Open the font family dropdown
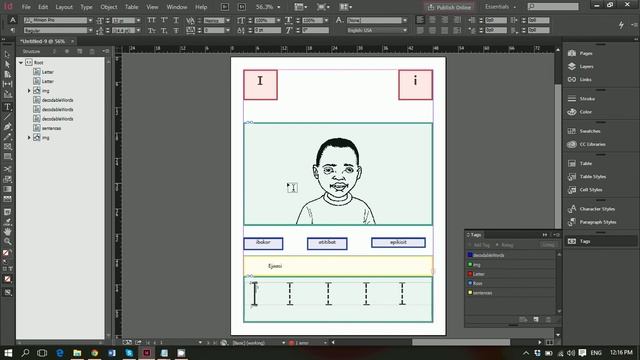The image size is (640, 360). pyautogui.click(x=90, y=20)
